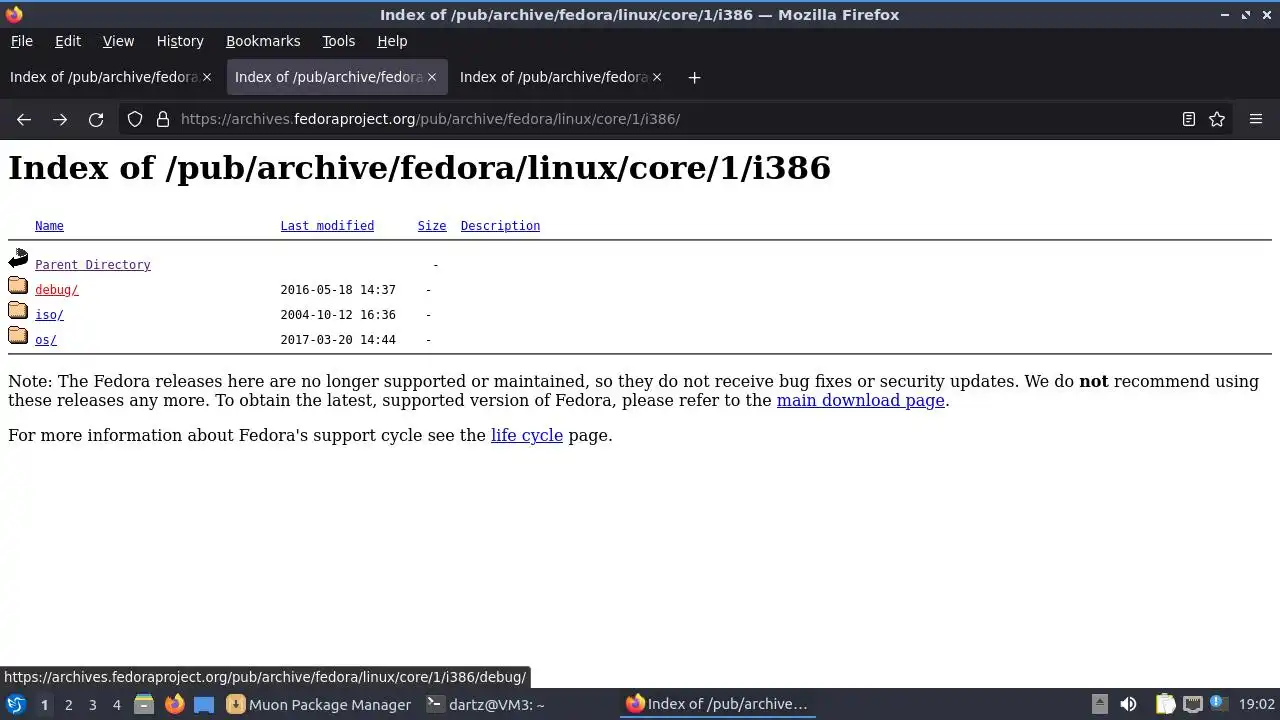Switch to virtual desktop 1
The height and width of the screenshot is (720, 1280).
coord(44,705)
